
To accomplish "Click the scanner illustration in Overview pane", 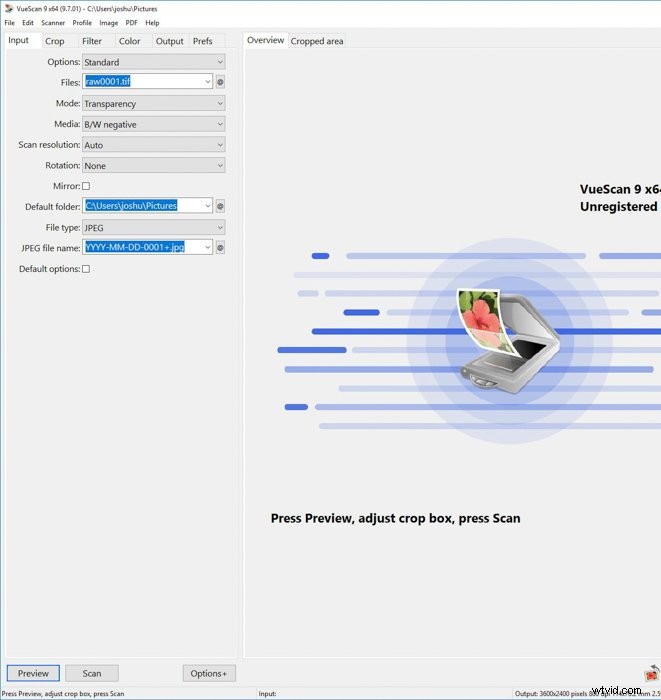I will tap(508, 341).
